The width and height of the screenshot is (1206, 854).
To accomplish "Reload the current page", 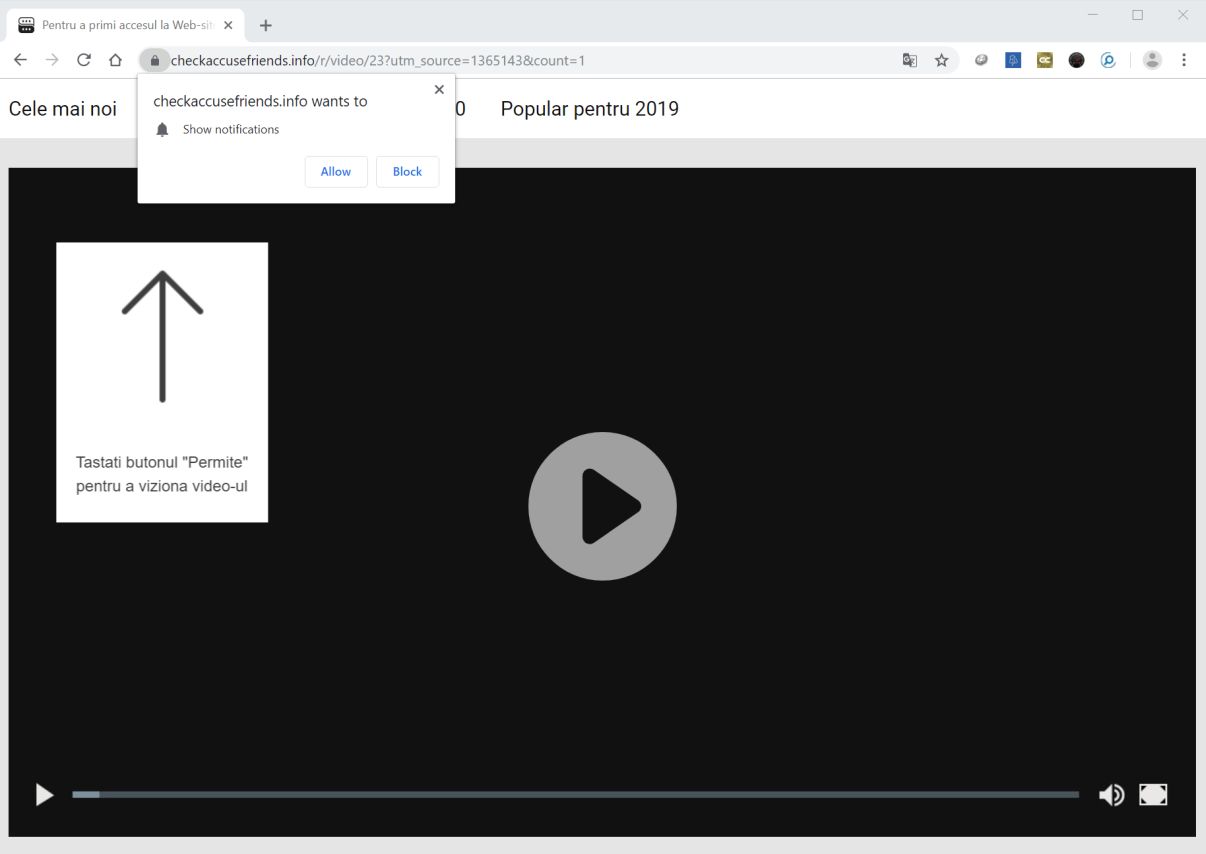I will (84, 60).
